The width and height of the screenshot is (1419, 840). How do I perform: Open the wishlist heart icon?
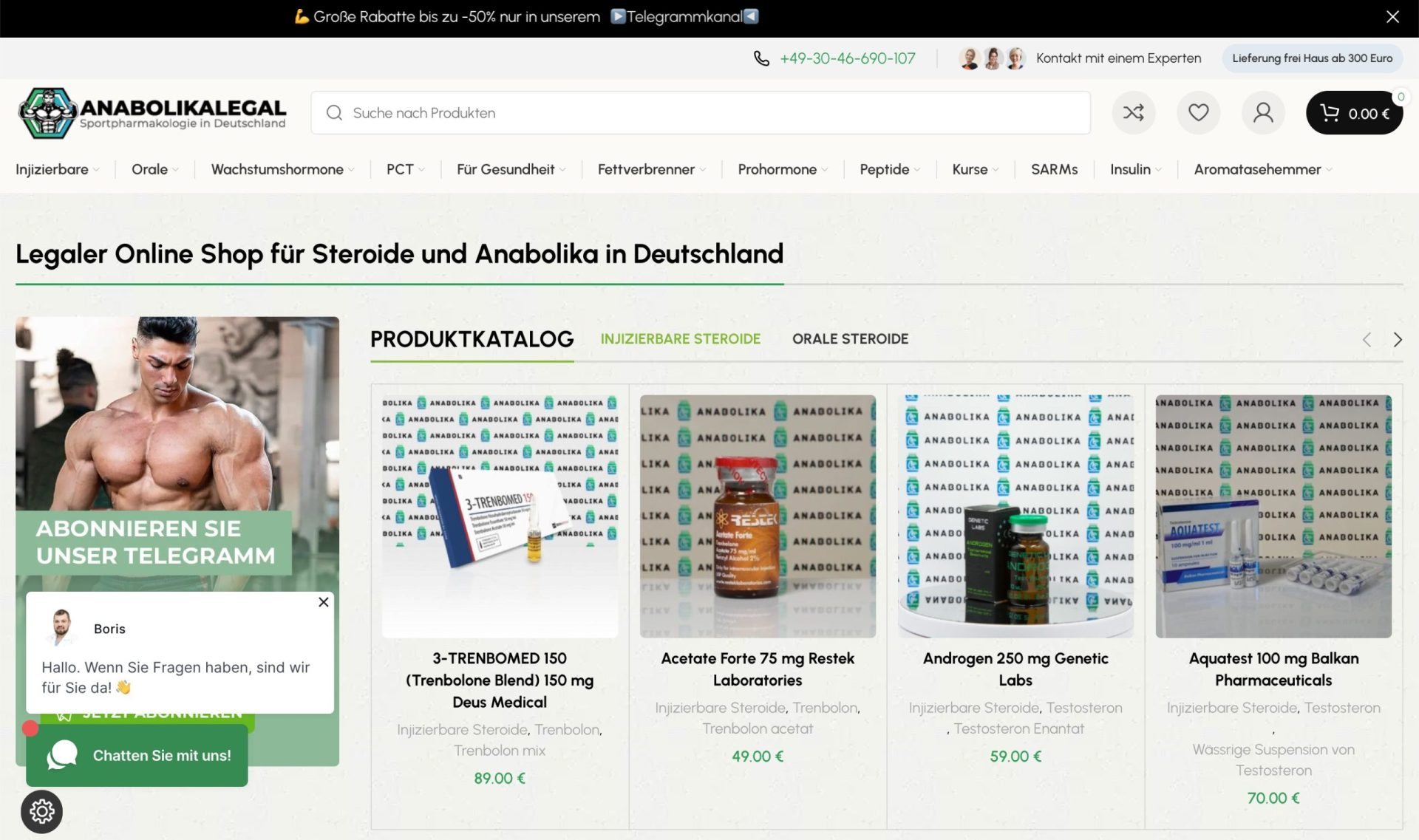(x=1198, y=112)
